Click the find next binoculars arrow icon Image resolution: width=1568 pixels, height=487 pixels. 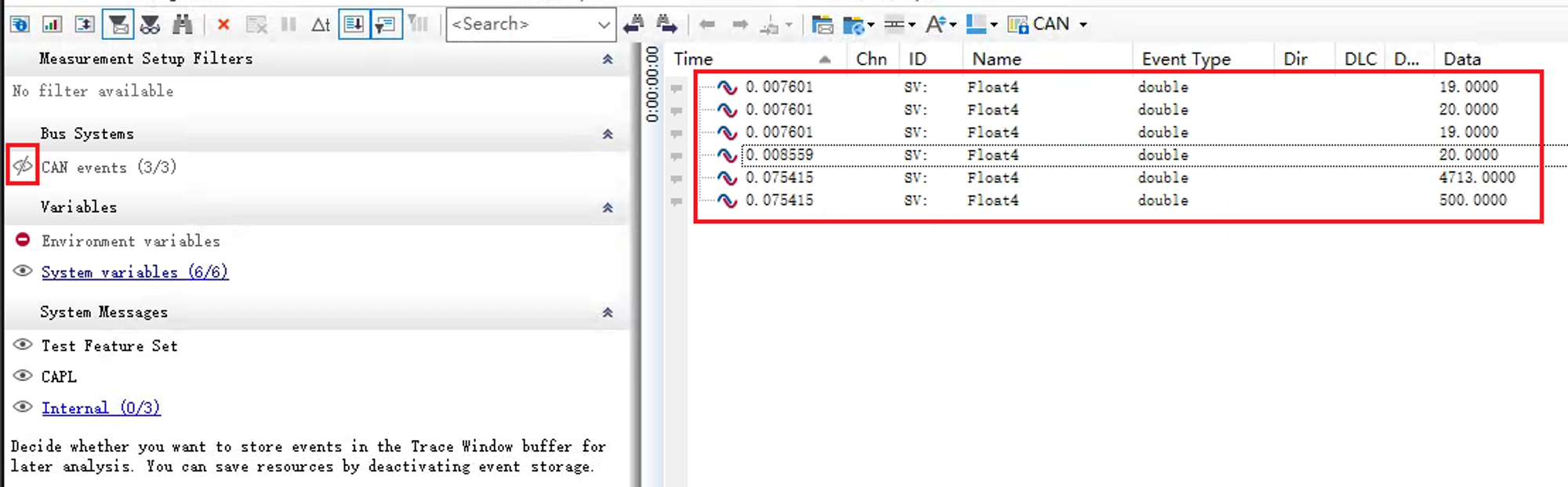coord(666,24)
